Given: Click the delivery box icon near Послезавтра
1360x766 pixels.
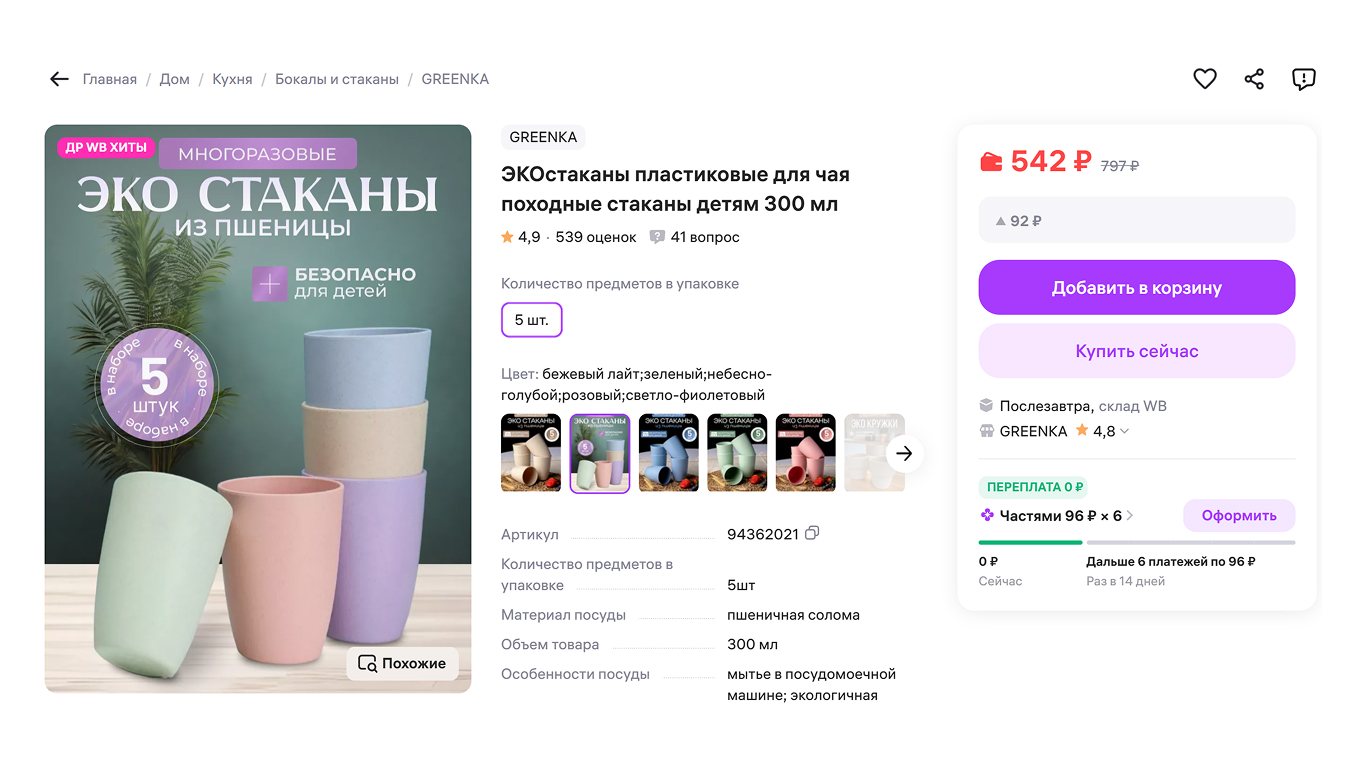Looking at the screenshot, I should click(x=985, y=405).
